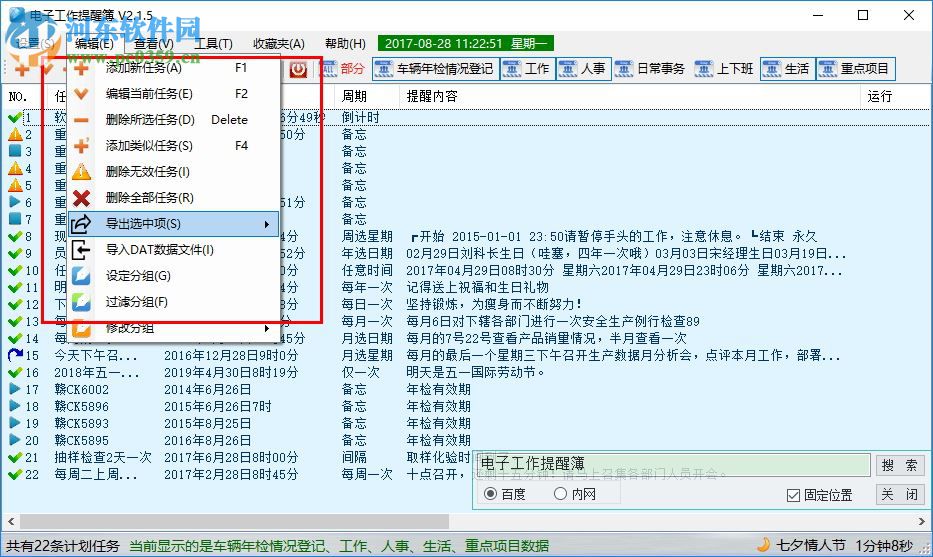The height and width of the screenshot is (557, 933).
Task: Click the green date-time display 2017-08-28
Action: (466, 43)
